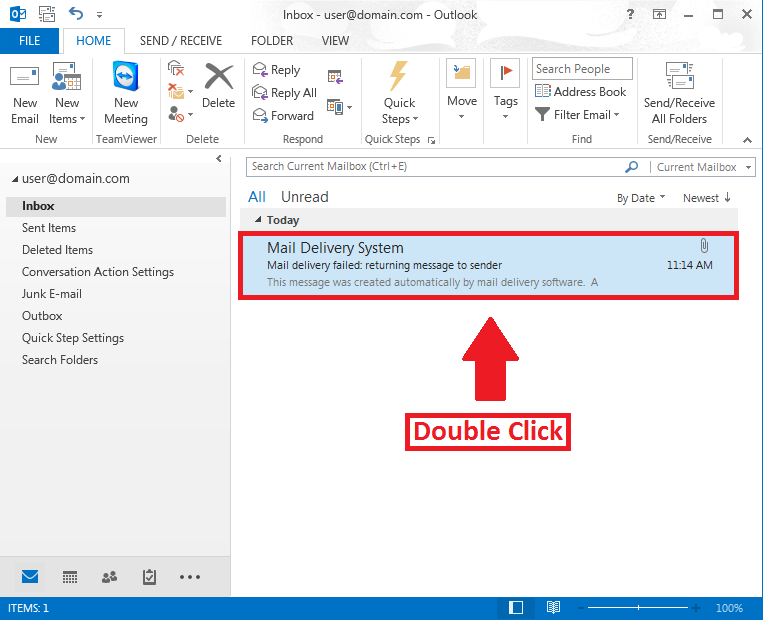
Task: Open the FILE tab
Action: [x=29, y=41]
